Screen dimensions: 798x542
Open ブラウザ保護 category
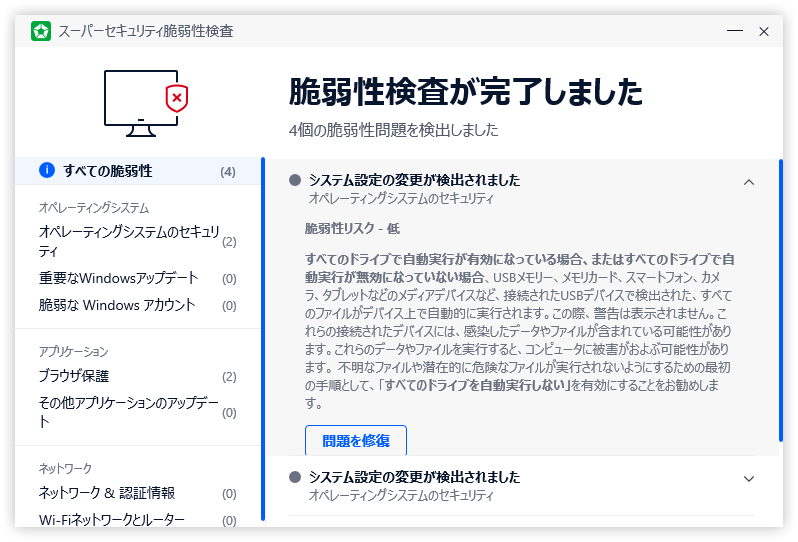coord(138,376)
